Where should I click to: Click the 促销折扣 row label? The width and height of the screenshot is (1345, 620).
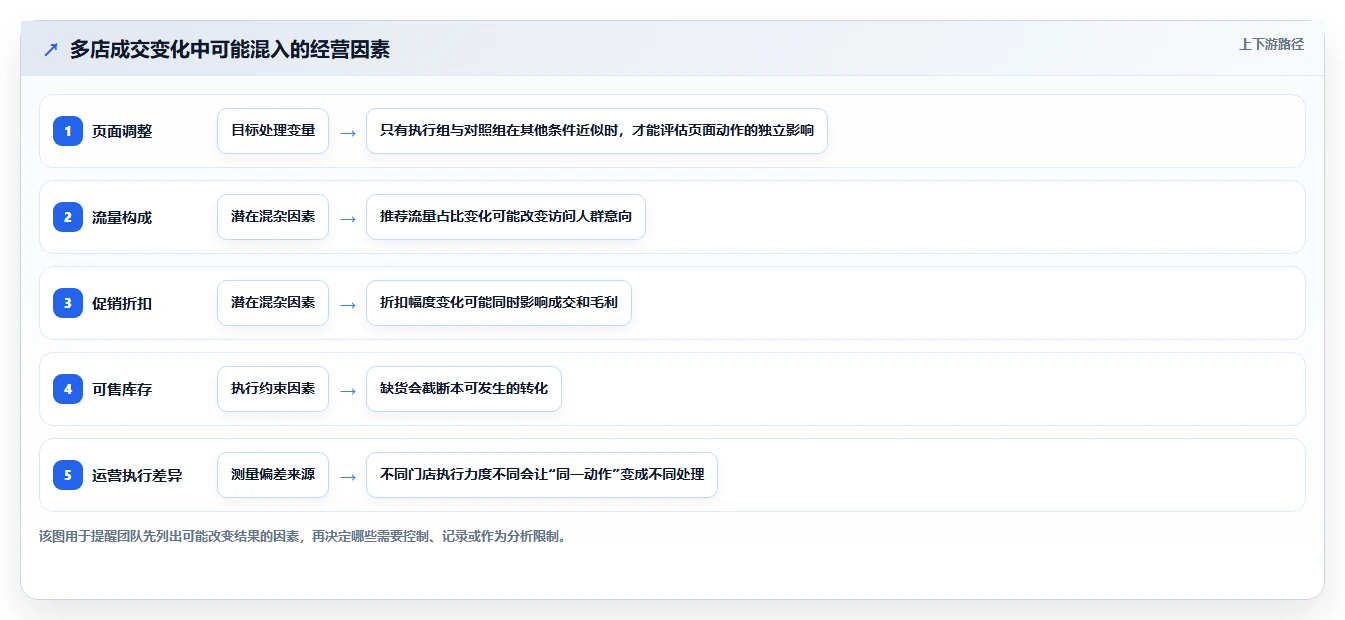(x=122, y=303)
